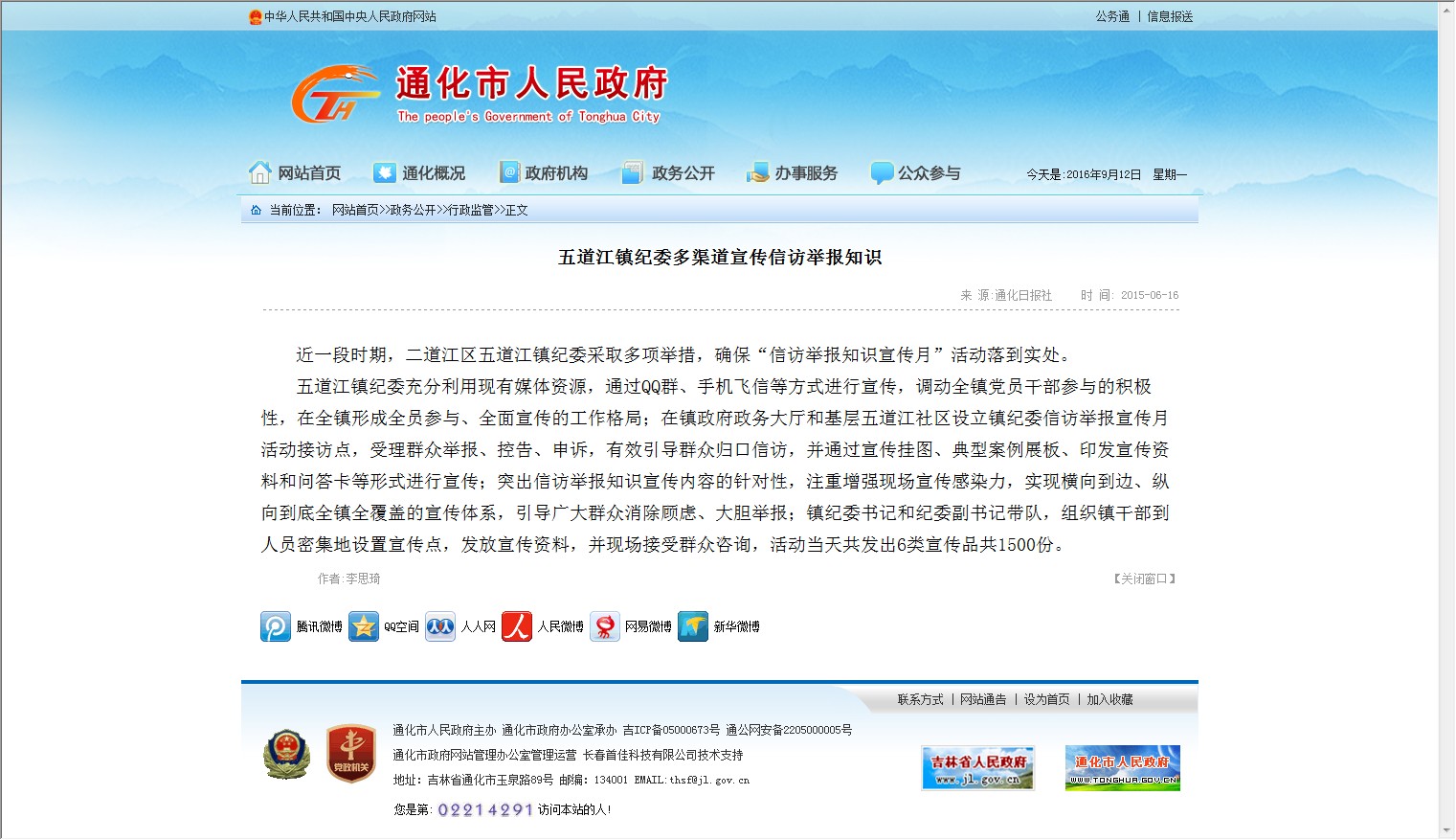Click the 人人网 share icon
The image size is (1456, 840).
[440, 626]
